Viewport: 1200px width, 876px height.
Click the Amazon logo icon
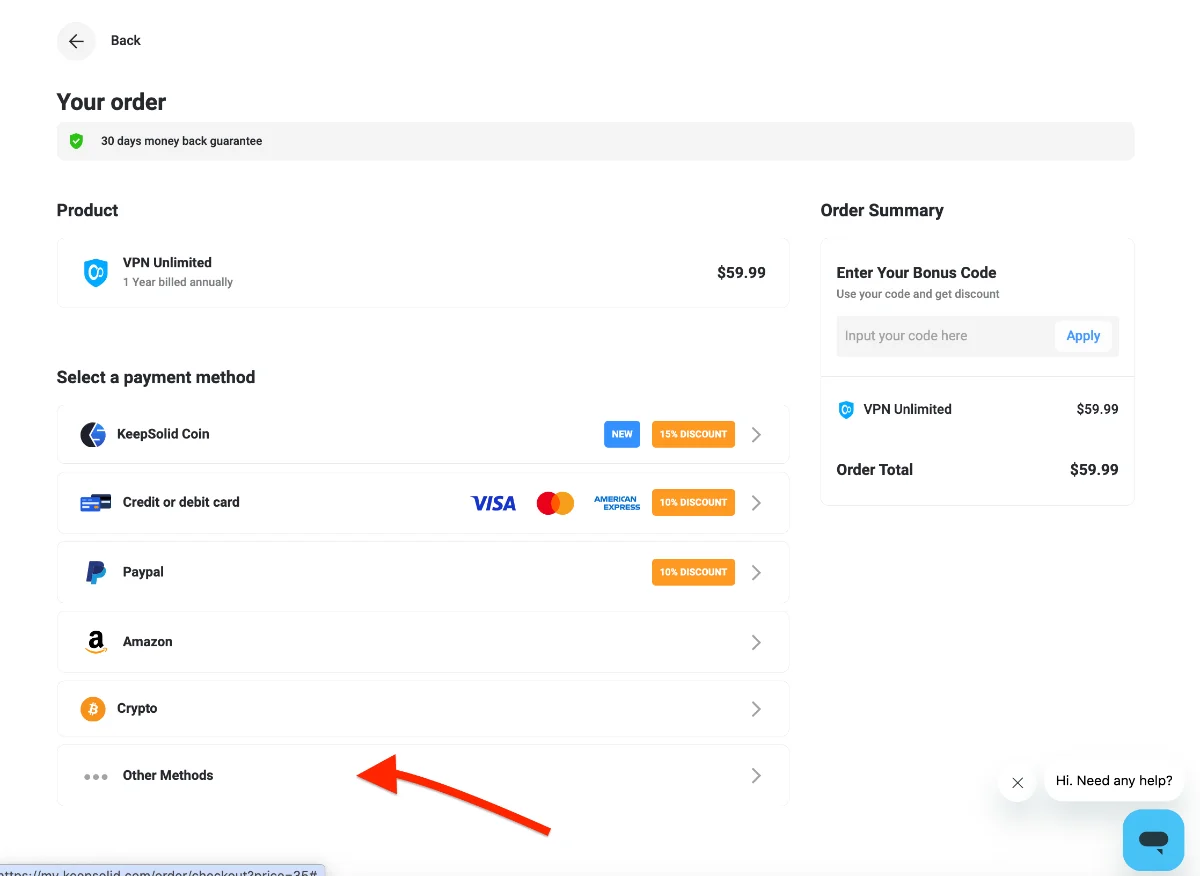click(96, 642)
